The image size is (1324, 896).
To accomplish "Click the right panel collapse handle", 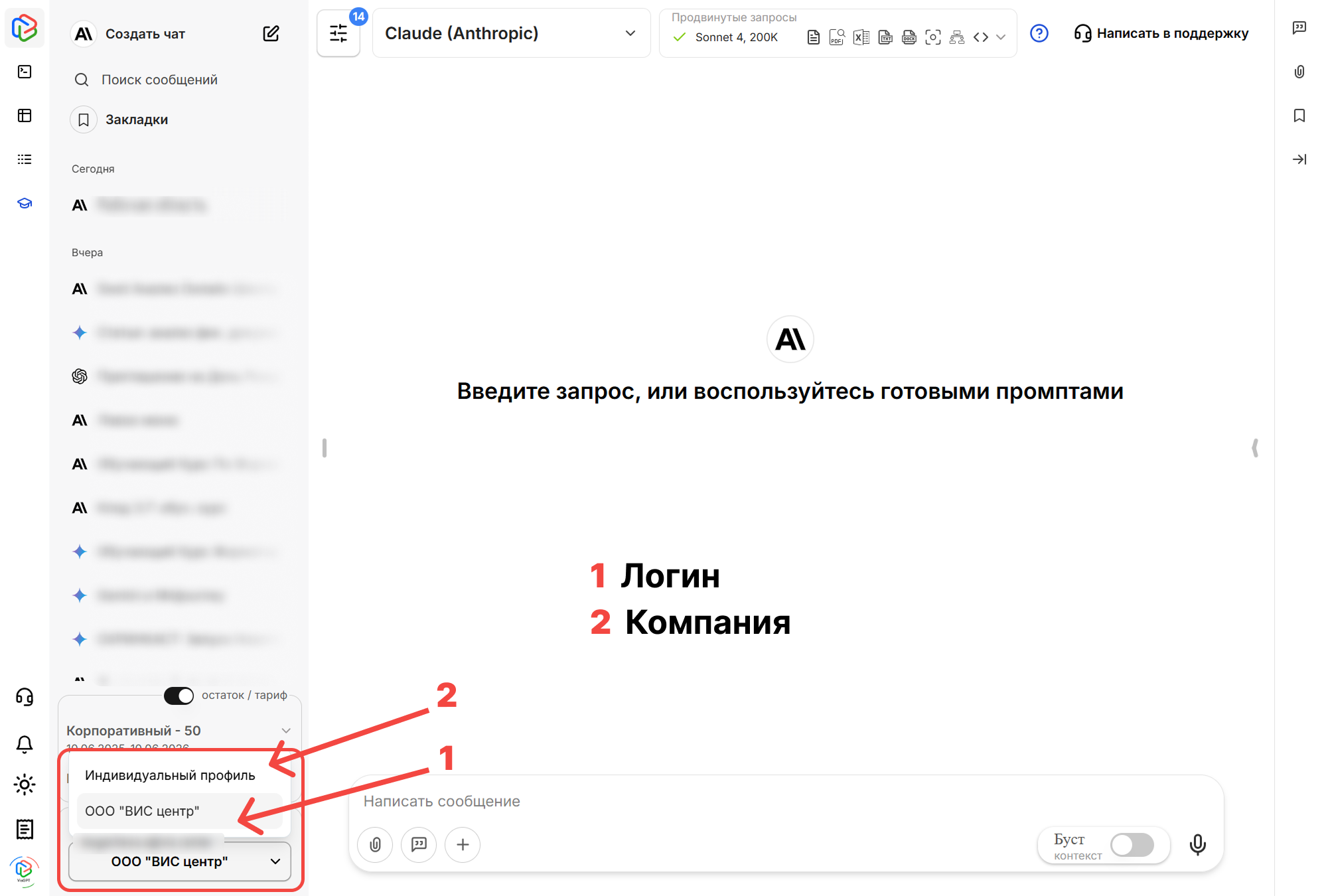I will point(1255,448).
